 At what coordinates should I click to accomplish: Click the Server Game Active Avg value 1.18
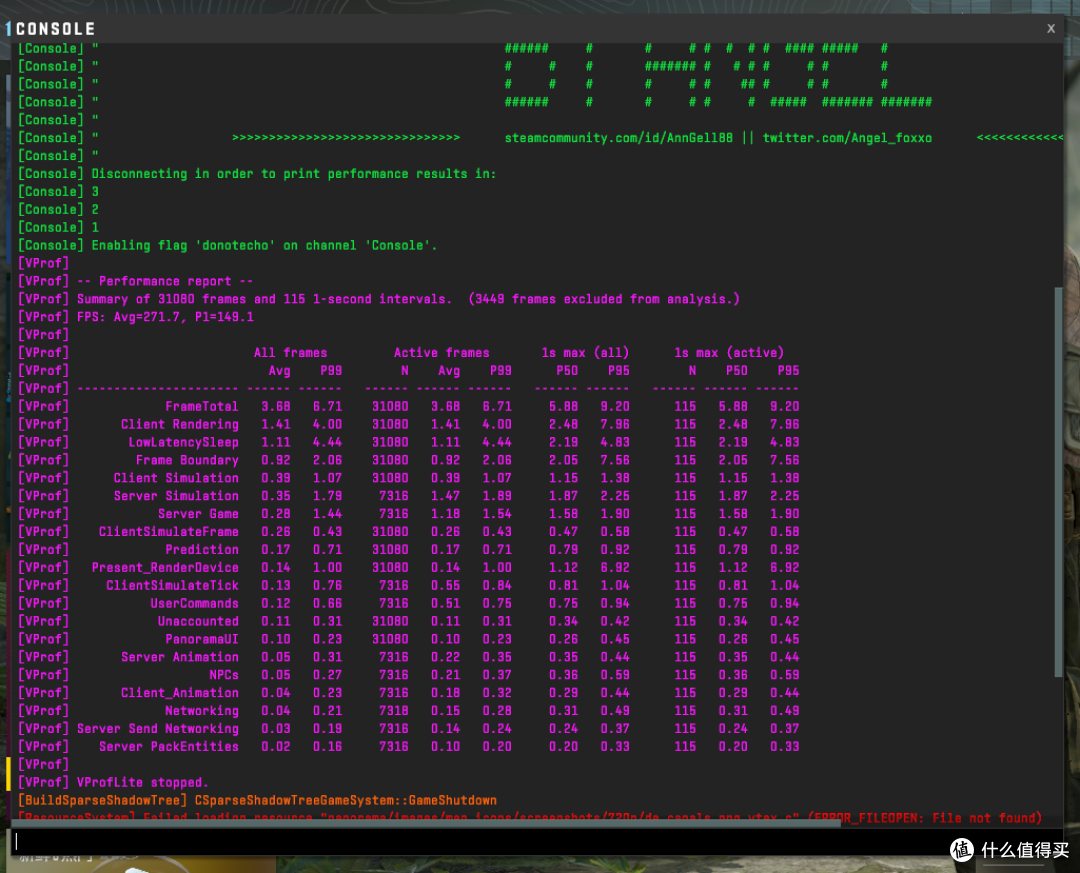tap(445, 514)
